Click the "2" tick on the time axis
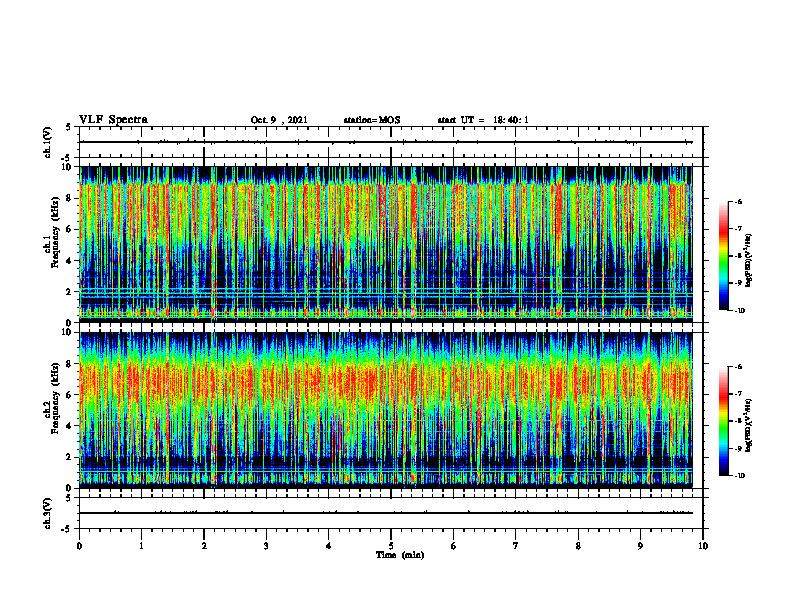The image size is (792, 612). pos(204,546)
